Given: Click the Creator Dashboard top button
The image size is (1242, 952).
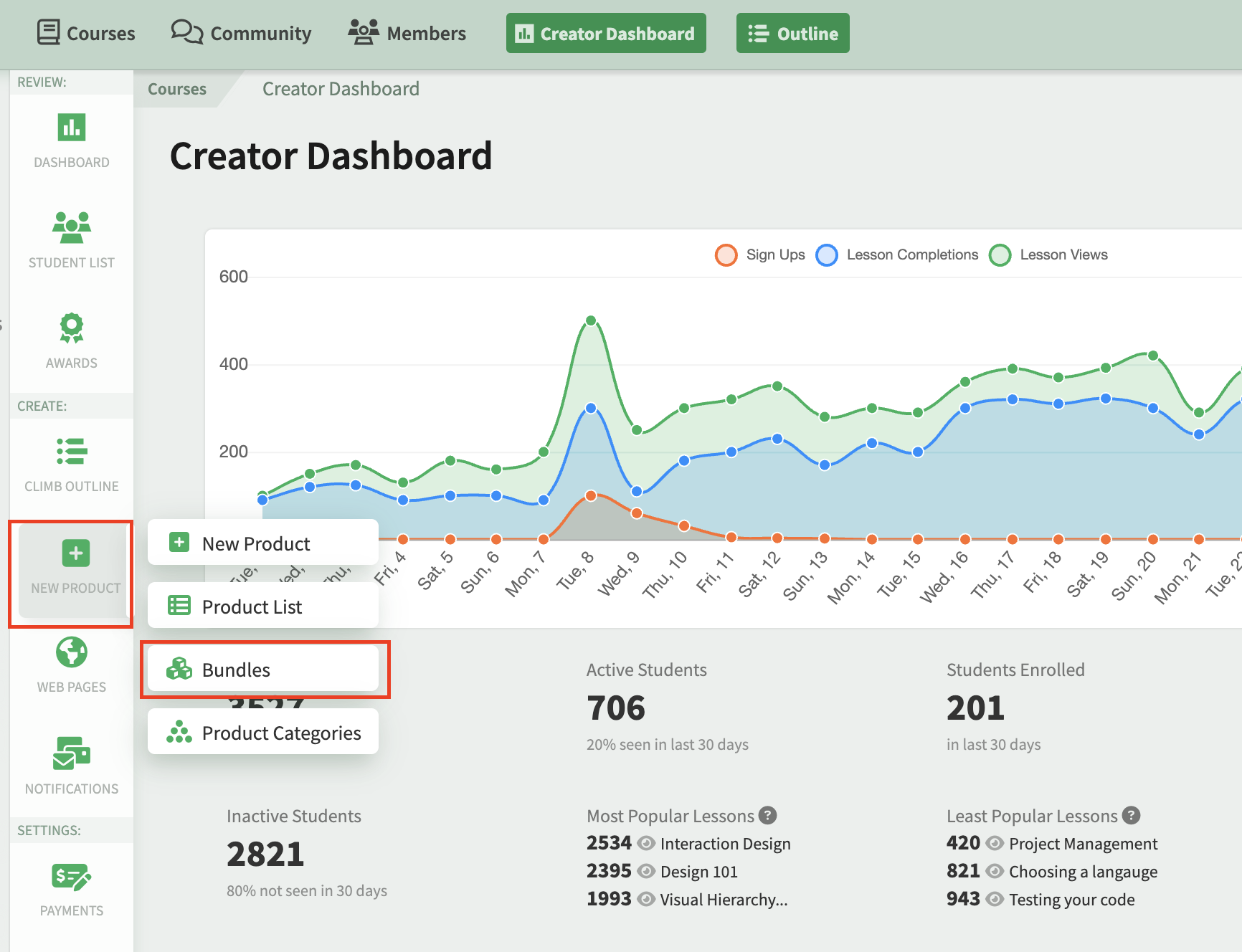Looking at the screenshot, I should [x=606, y=33].
